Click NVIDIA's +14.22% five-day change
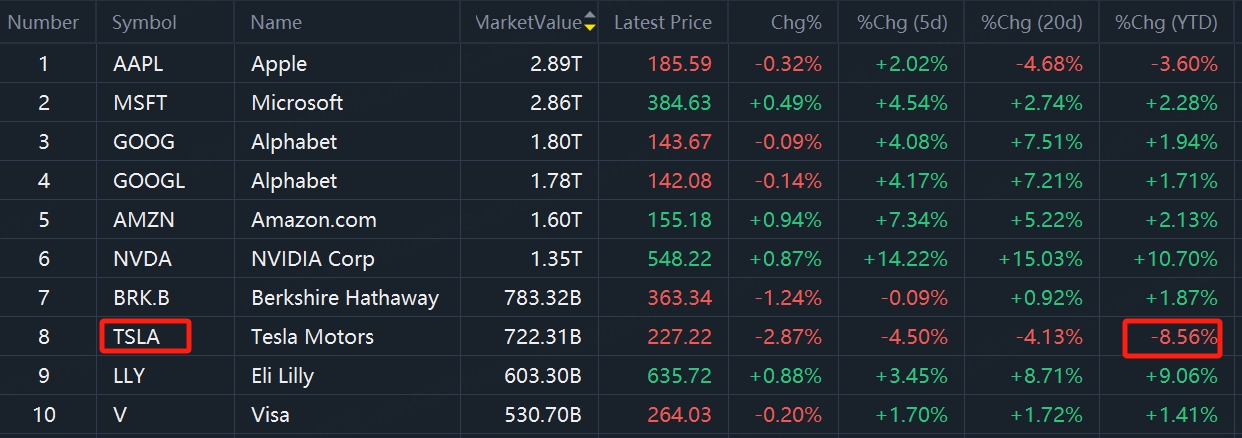Image resolution: width=1242 pixels, height=438 pixels. (x=907, y=259)
